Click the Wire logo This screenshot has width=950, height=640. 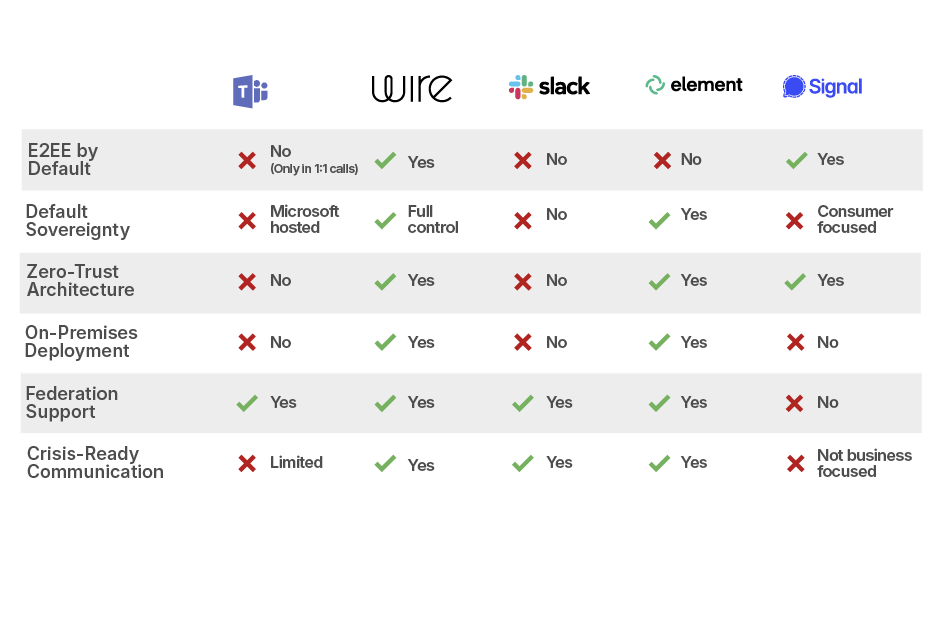[411, 88]
